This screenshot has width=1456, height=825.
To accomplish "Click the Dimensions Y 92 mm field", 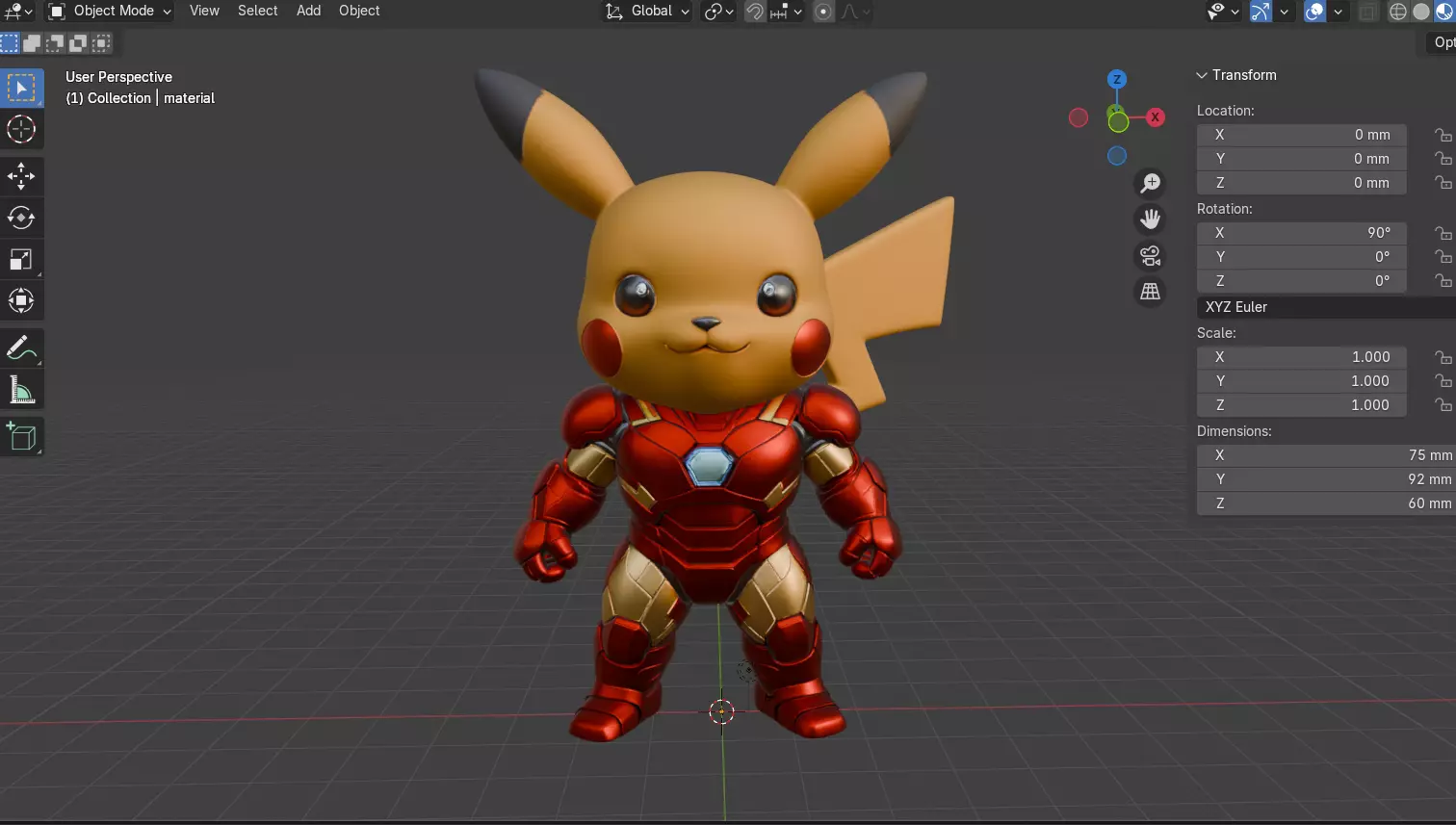I will tap(1326, 479).
